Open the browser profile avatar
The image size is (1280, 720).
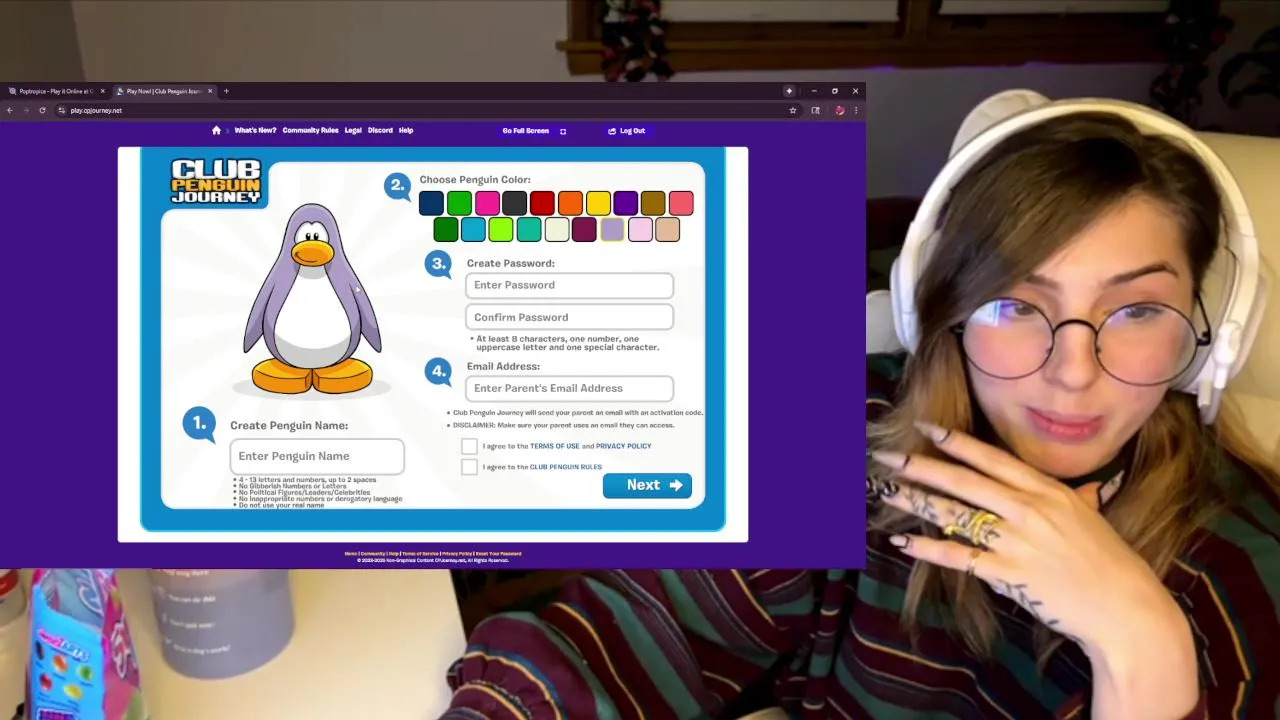coord(840,110)
